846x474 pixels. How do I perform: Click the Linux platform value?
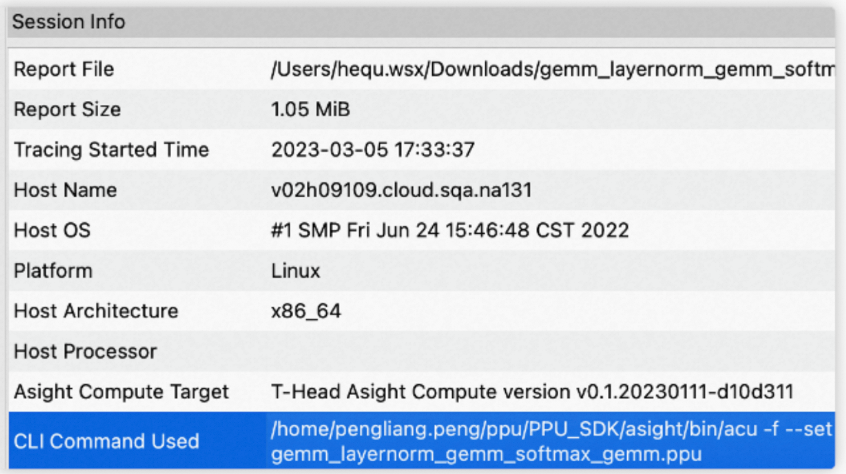tap(296, 271)
